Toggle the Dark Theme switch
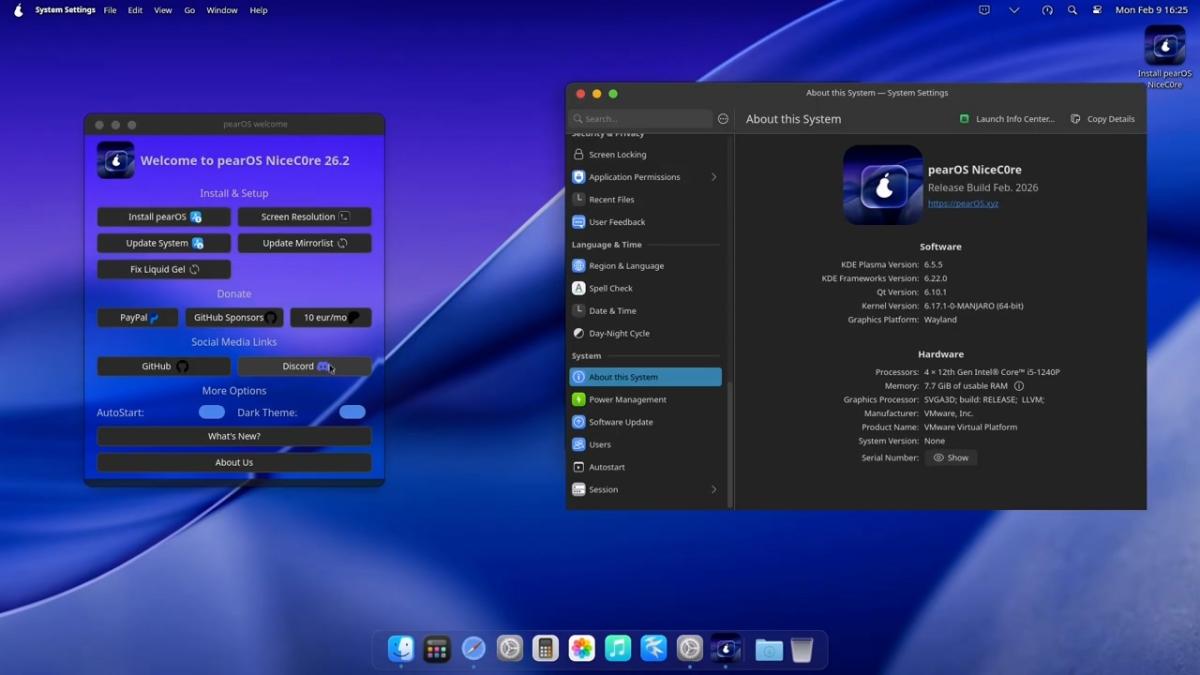 click(352, 412)
